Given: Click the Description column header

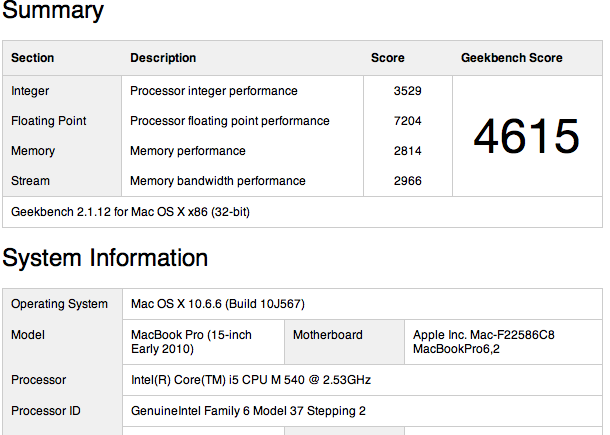Looking at the screenshot, I should pyautogui.click(x=163, y=58).
